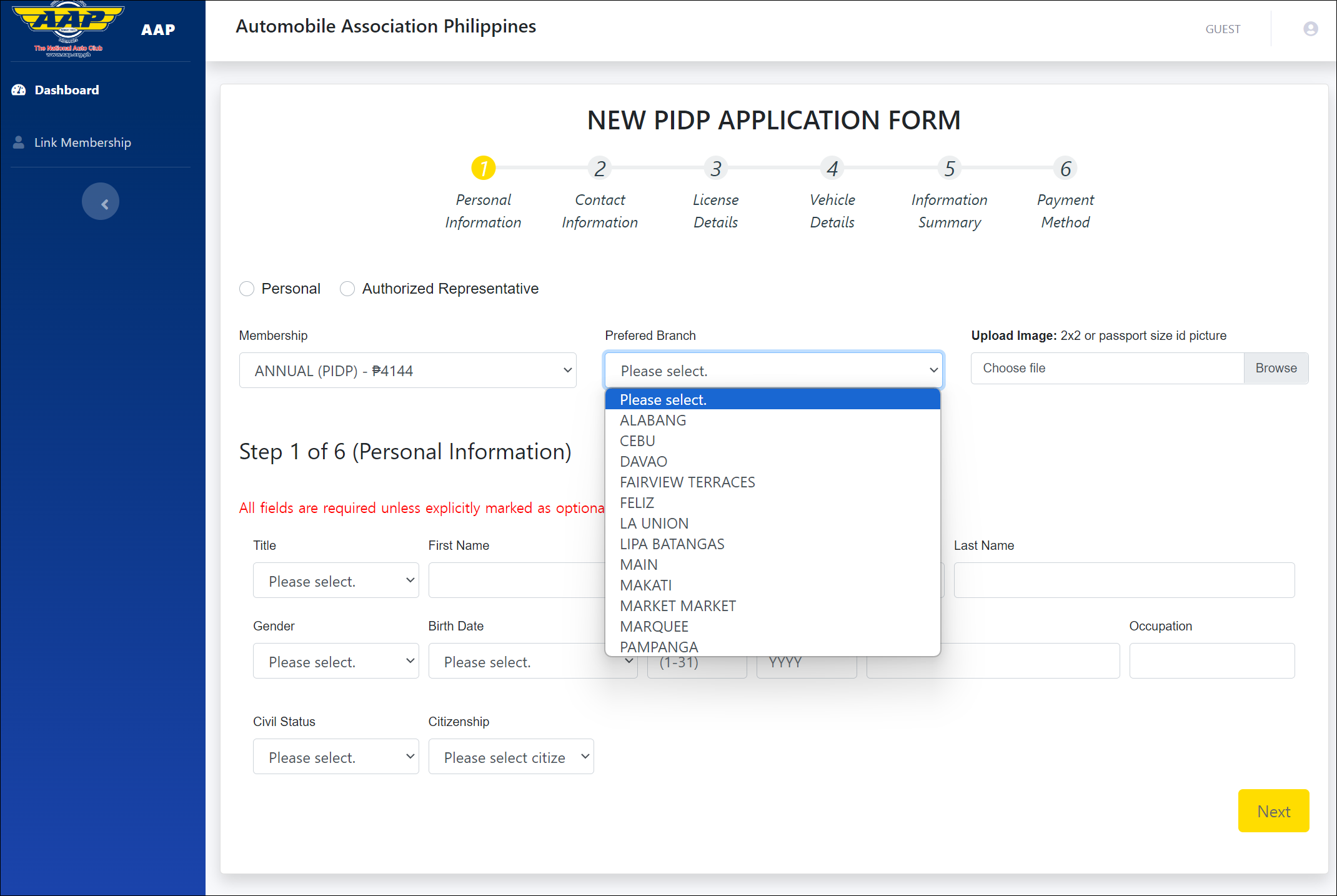Click the Last Name input field
This screenshot has width=1337, height=896.
click(x=1123, y=580)
